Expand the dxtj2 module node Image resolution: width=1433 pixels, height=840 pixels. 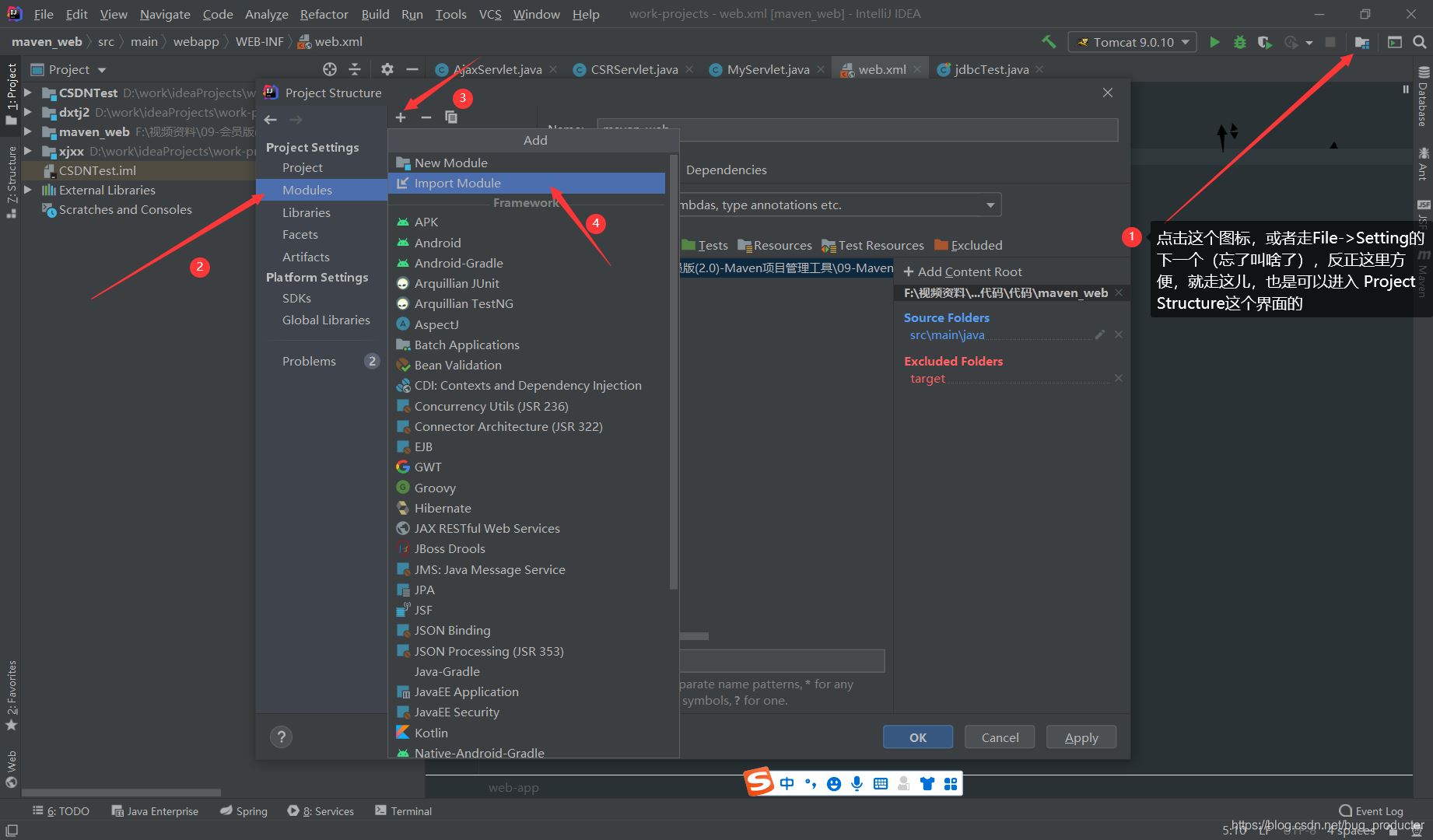pyautogui.click(x=28, y=112)
